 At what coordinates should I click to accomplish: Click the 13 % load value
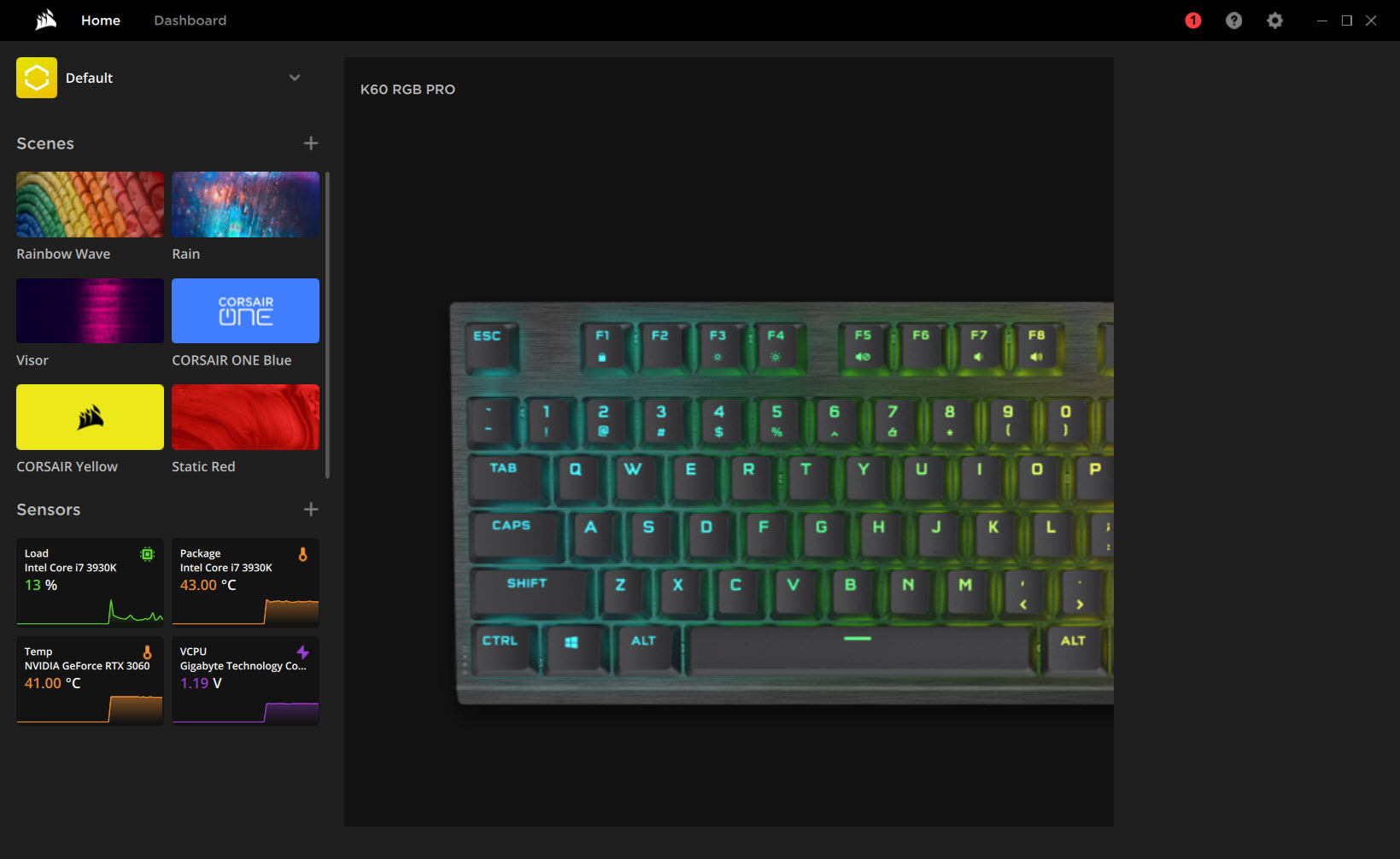point(41,585)
